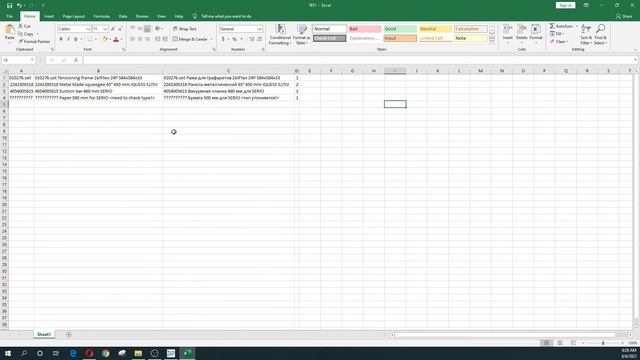This screenshot has width=640, height=360.
Task: Apply the Note cell style
Action: 471,38
